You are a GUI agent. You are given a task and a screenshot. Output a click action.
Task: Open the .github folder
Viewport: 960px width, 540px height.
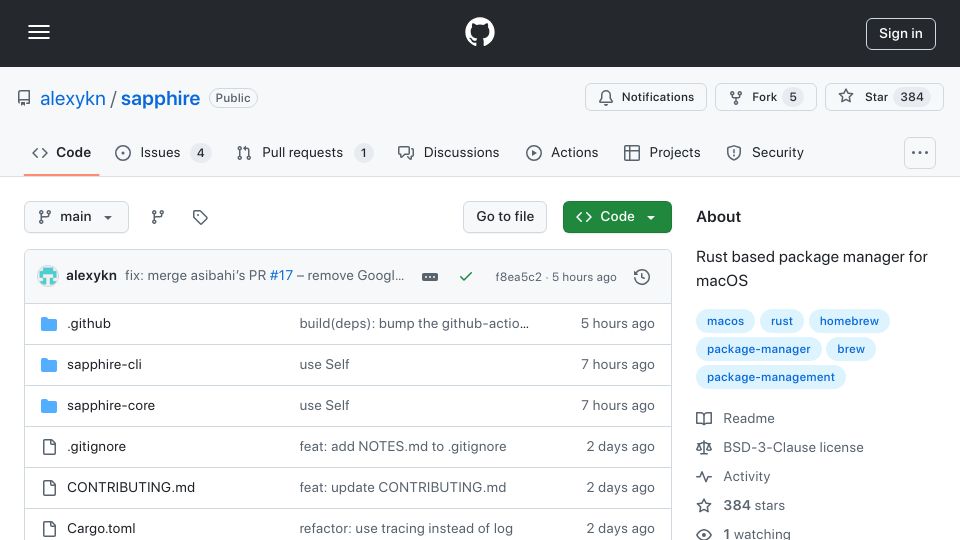[x=89, y=323]
